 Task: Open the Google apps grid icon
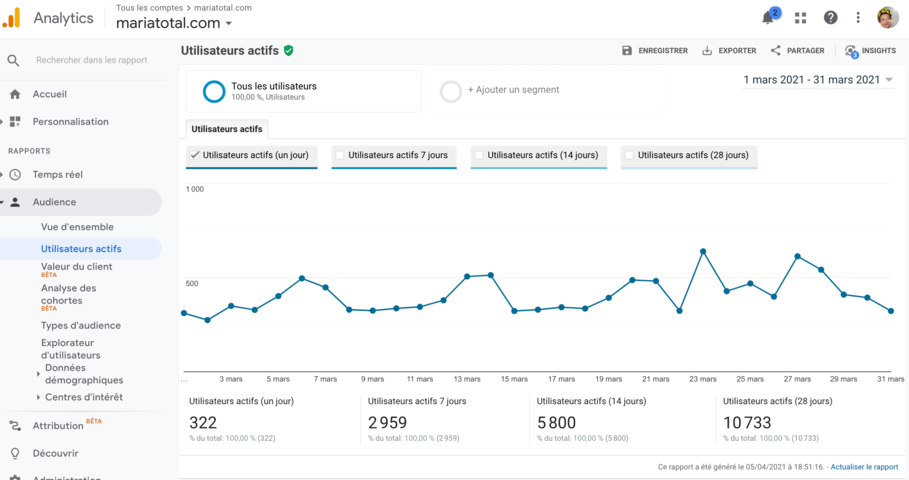[x=800, y=18]
